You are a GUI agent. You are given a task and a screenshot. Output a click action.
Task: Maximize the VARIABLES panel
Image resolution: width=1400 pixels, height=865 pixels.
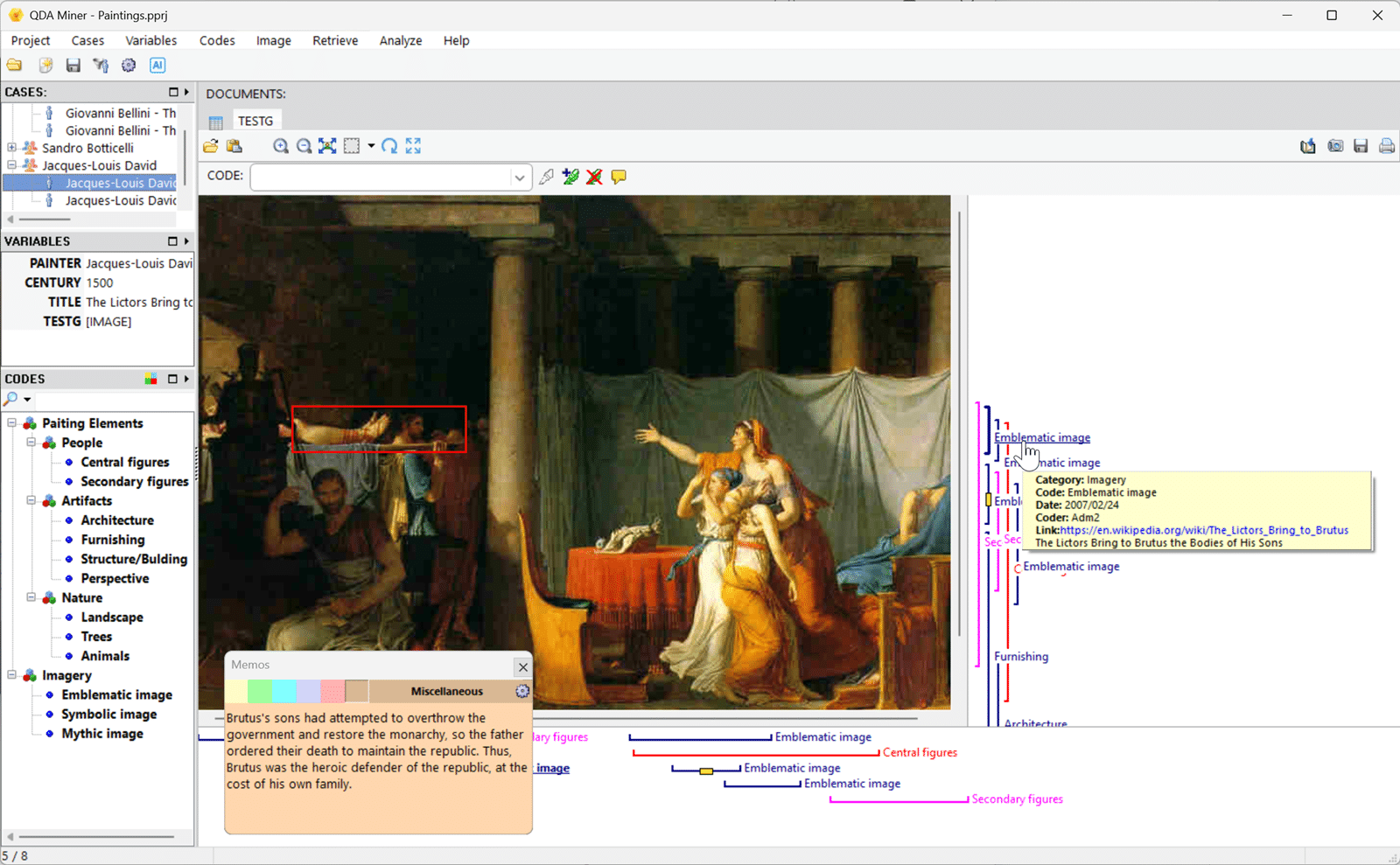click(173, 241)
